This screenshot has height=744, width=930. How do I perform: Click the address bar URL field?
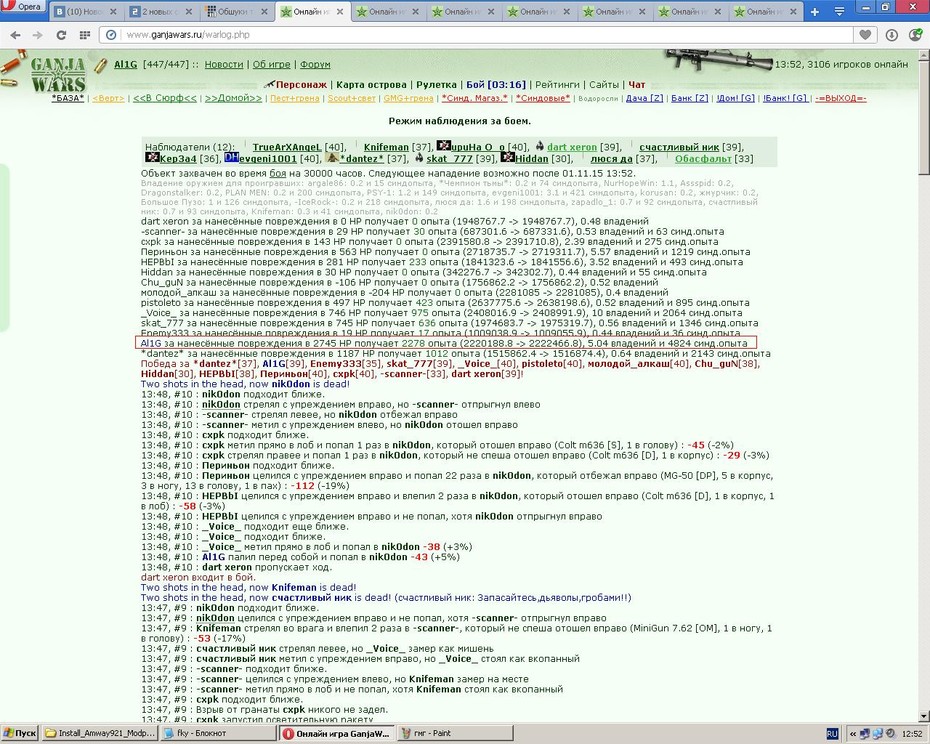click(486, 35)
